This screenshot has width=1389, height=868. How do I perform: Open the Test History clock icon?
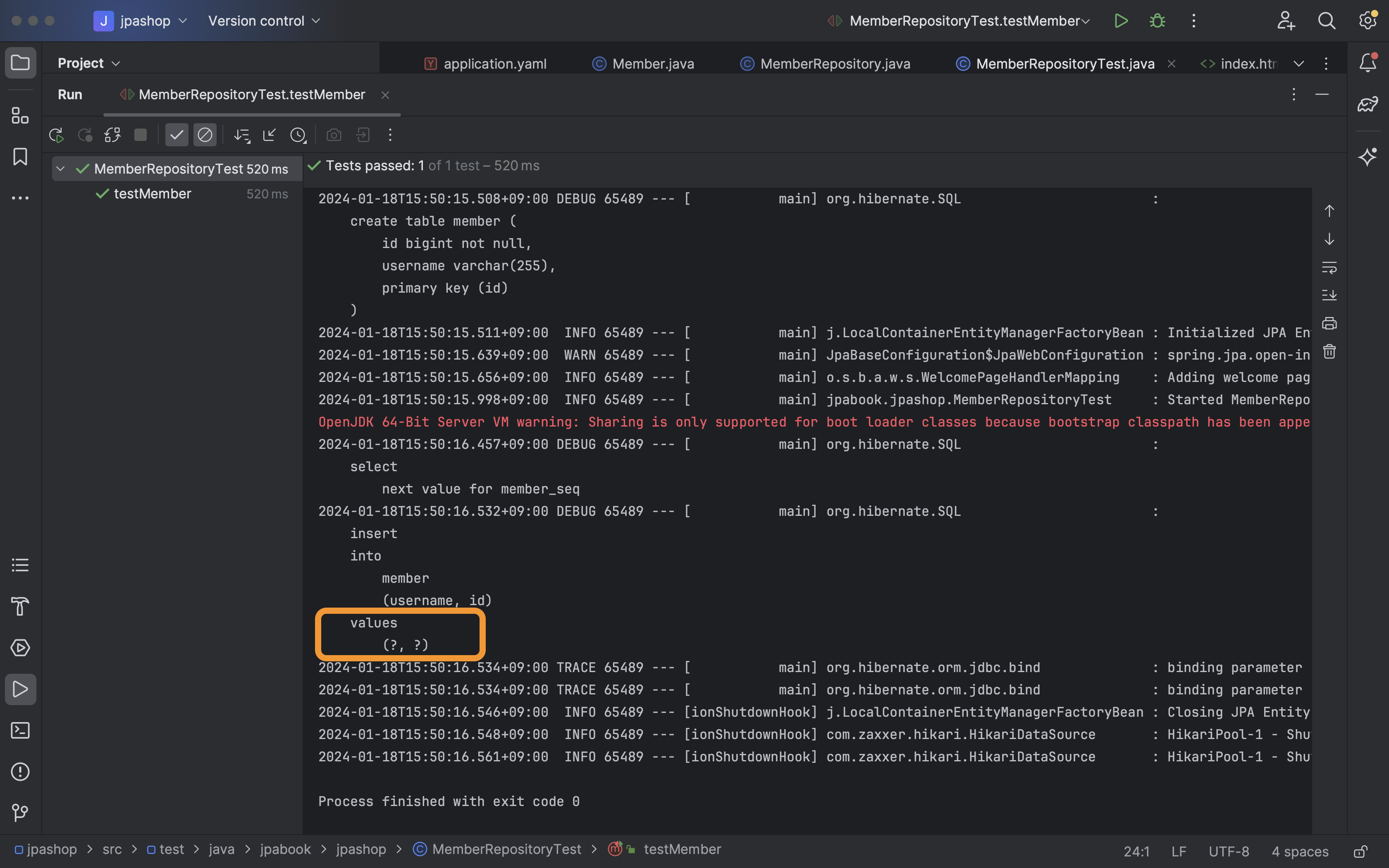point(298,135)
